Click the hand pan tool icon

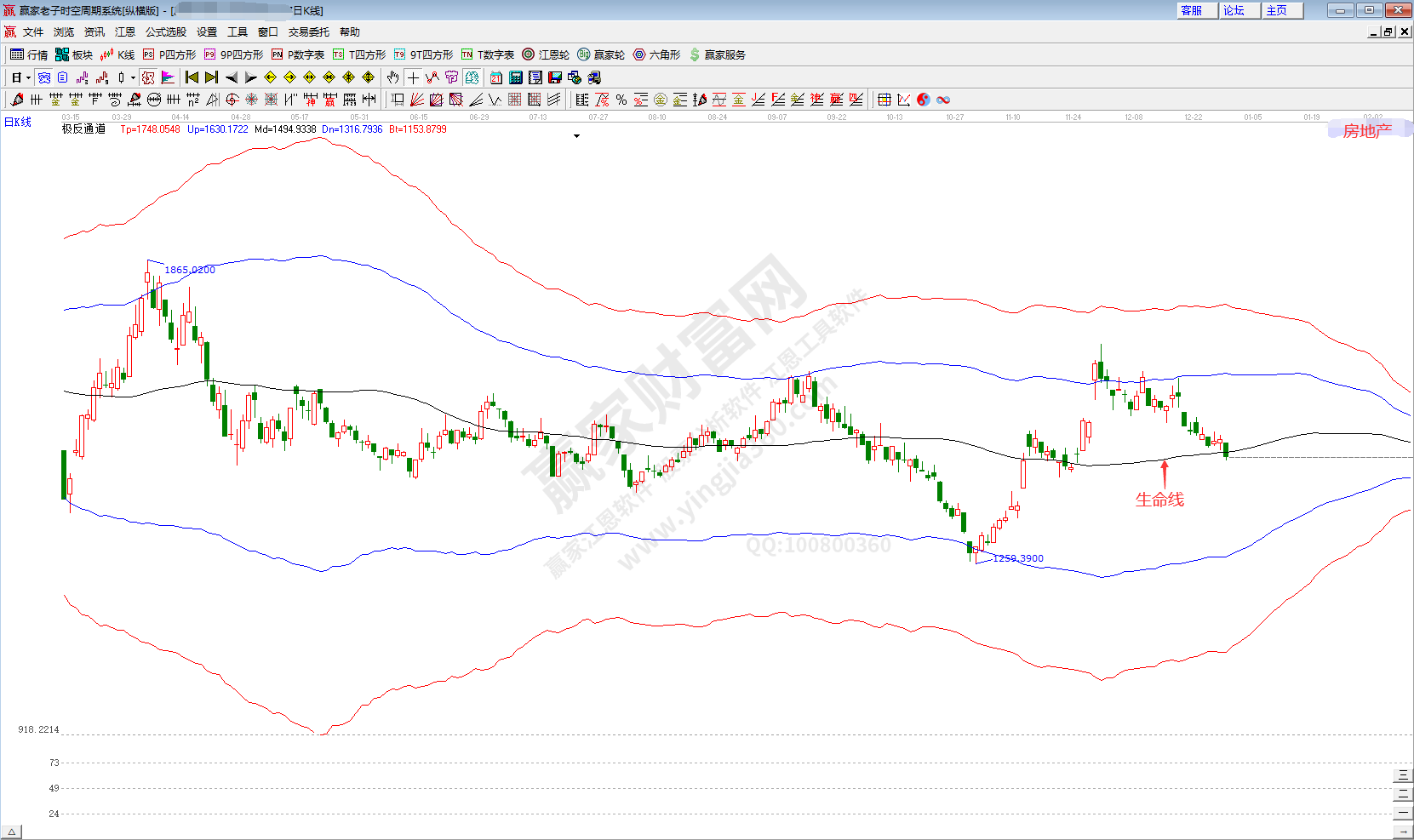coord(392,77)
